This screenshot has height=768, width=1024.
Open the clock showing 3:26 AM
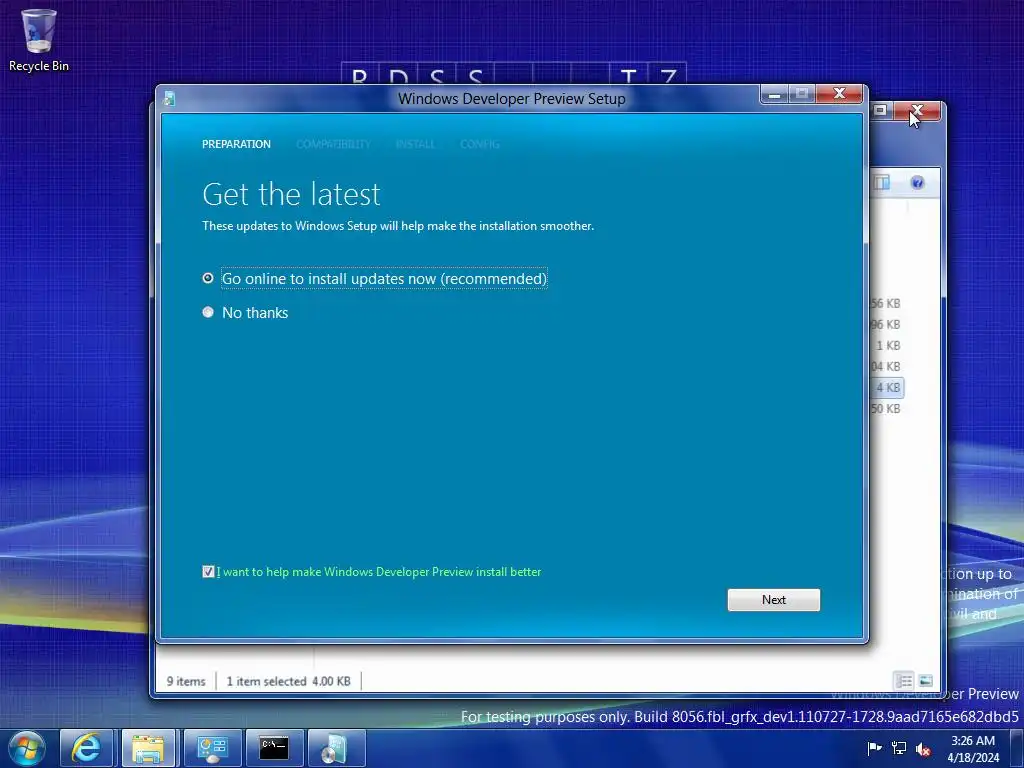tap(973, 749)
